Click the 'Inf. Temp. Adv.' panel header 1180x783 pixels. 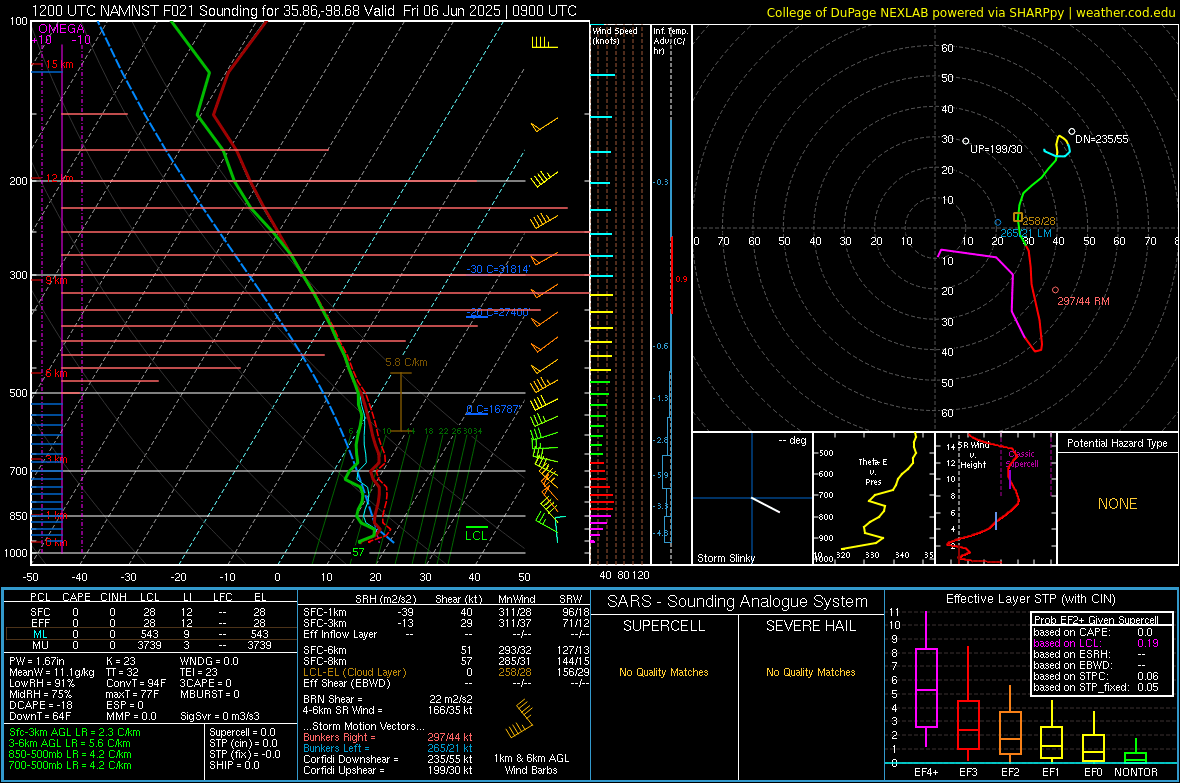(x=671, y=41)
